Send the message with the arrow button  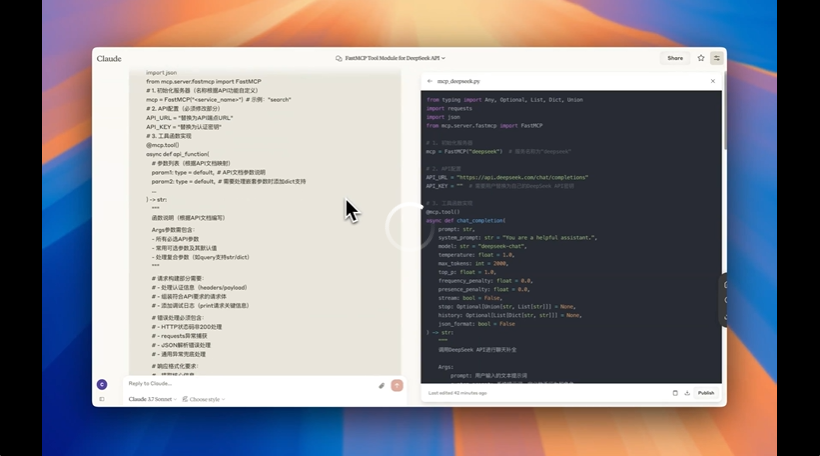pos(397,385)
